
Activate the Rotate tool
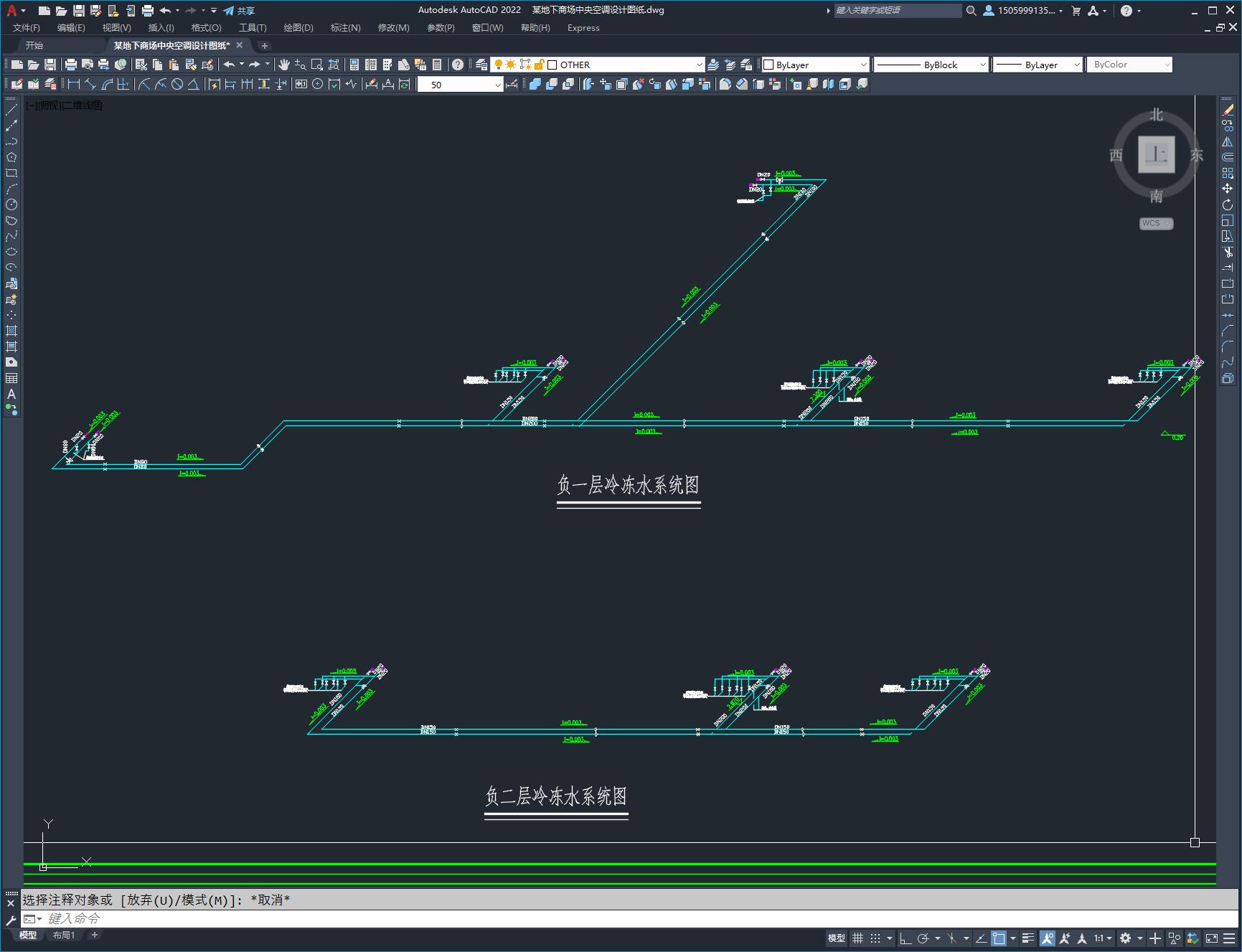coord(1228,204)
